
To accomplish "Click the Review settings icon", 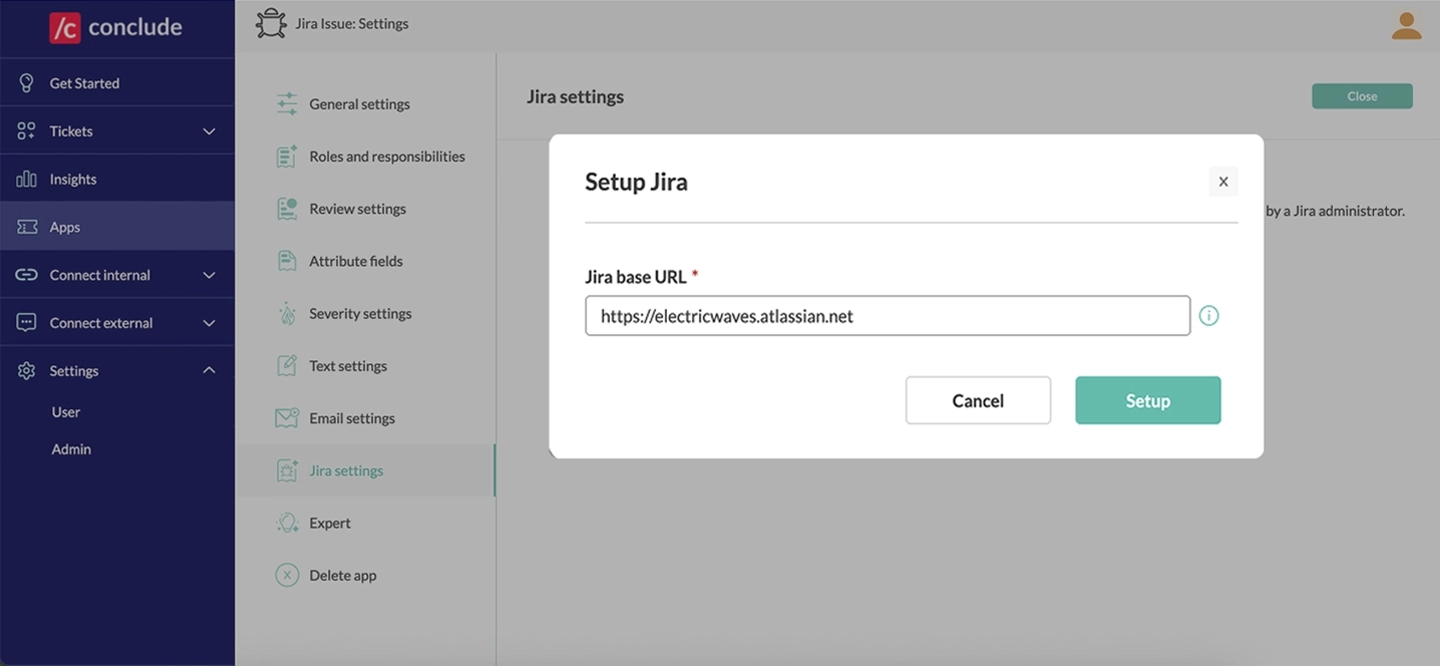I will click(x=287, y=209).
